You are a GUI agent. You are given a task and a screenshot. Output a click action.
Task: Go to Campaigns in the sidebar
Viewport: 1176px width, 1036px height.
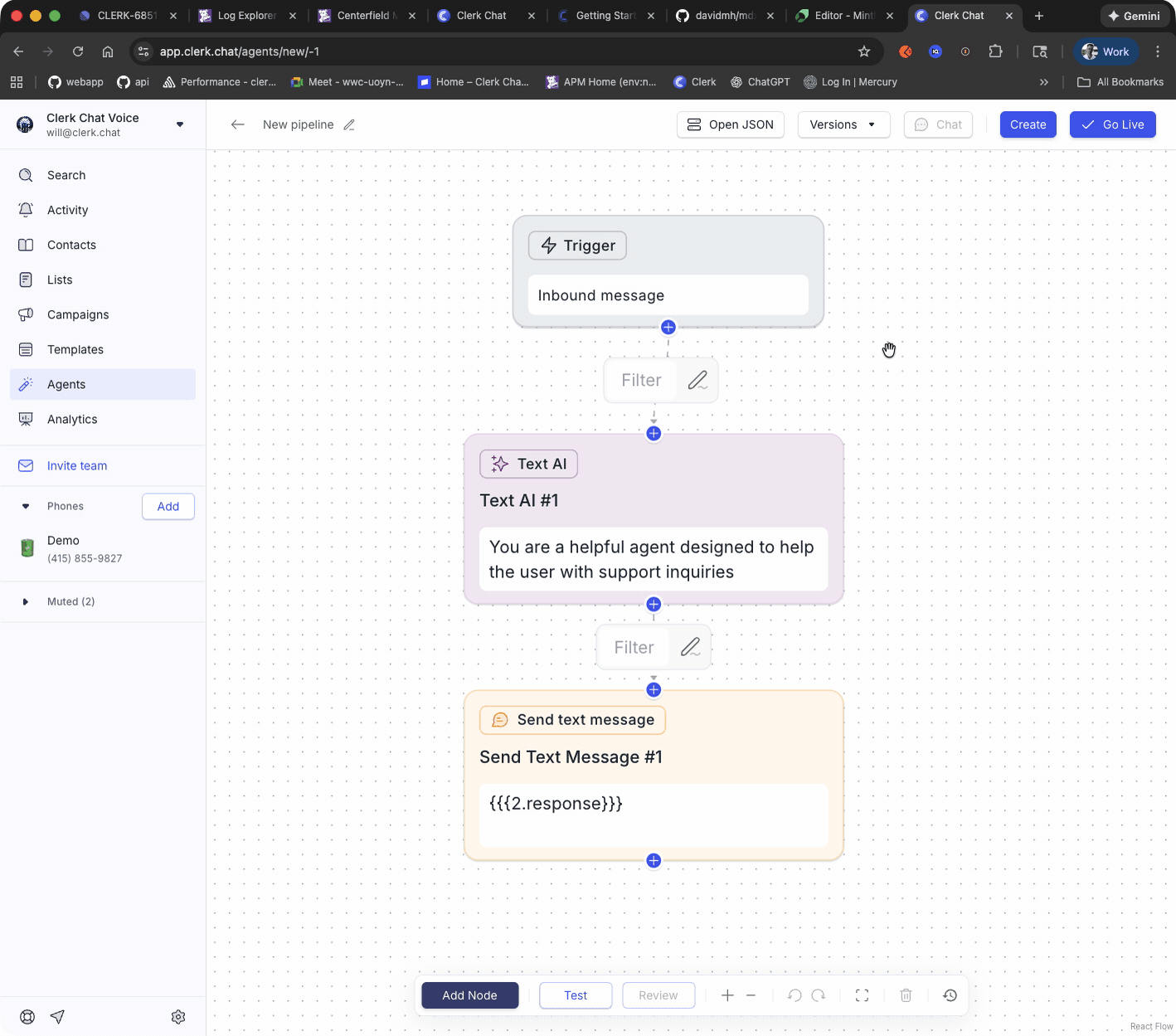103,314
